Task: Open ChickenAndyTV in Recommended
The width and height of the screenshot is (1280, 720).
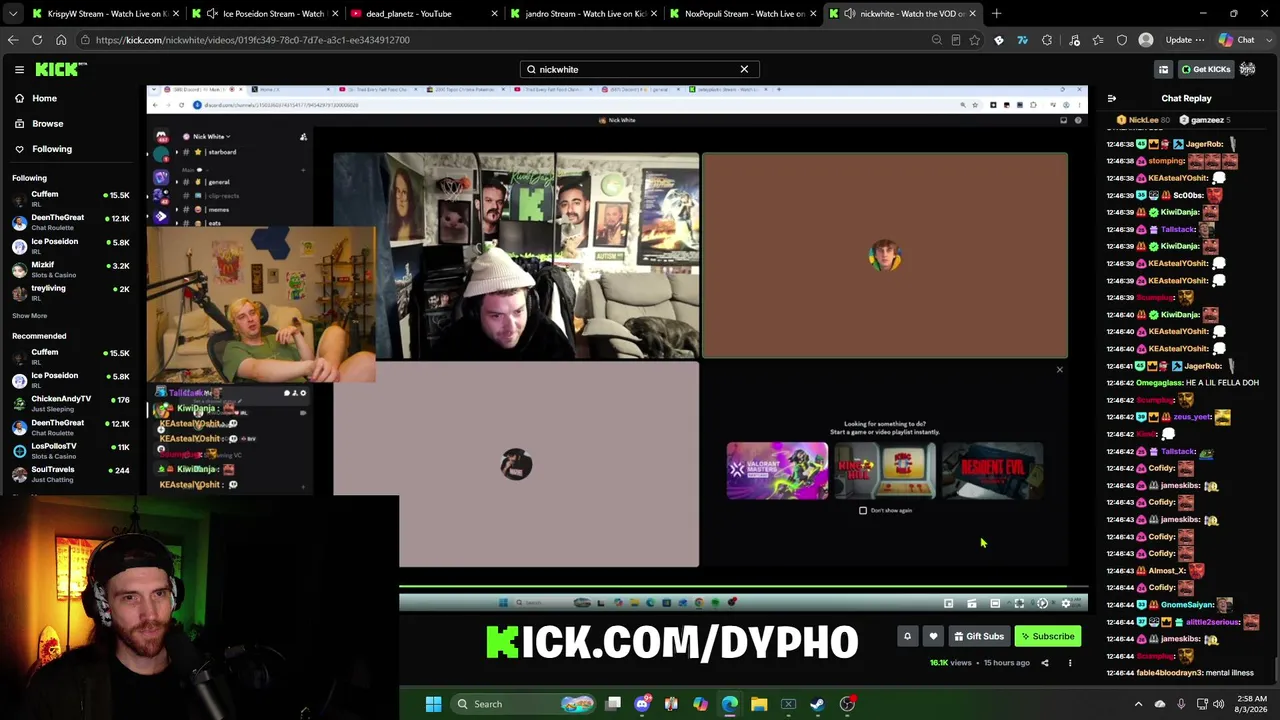Action: click(69, 403)
